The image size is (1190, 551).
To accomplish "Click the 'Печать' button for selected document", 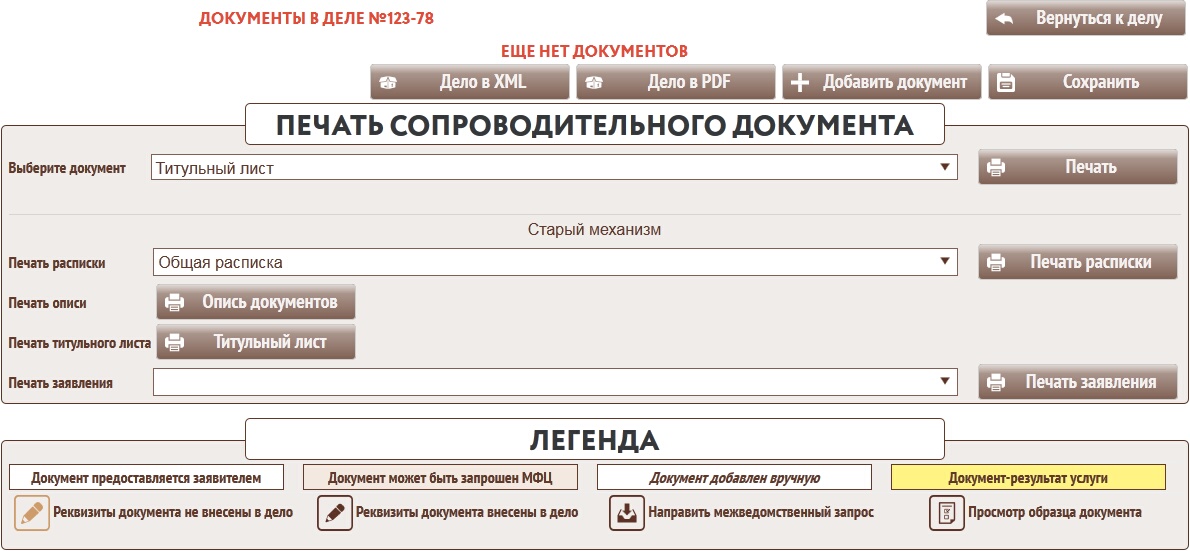I will [1078, 168].
